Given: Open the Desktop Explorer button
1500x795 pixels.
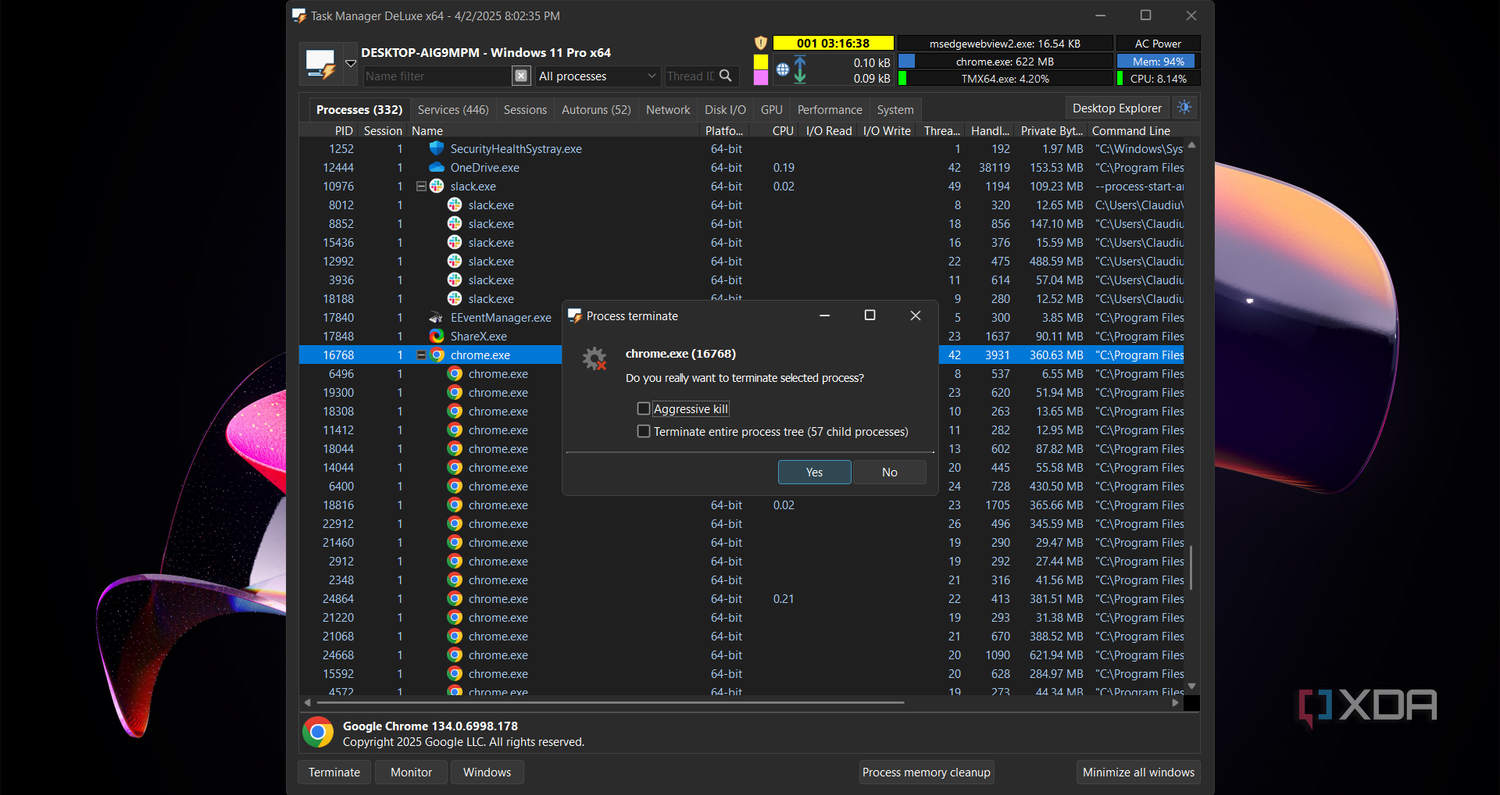Looking at the screenshot, I should pos(1117,108).
